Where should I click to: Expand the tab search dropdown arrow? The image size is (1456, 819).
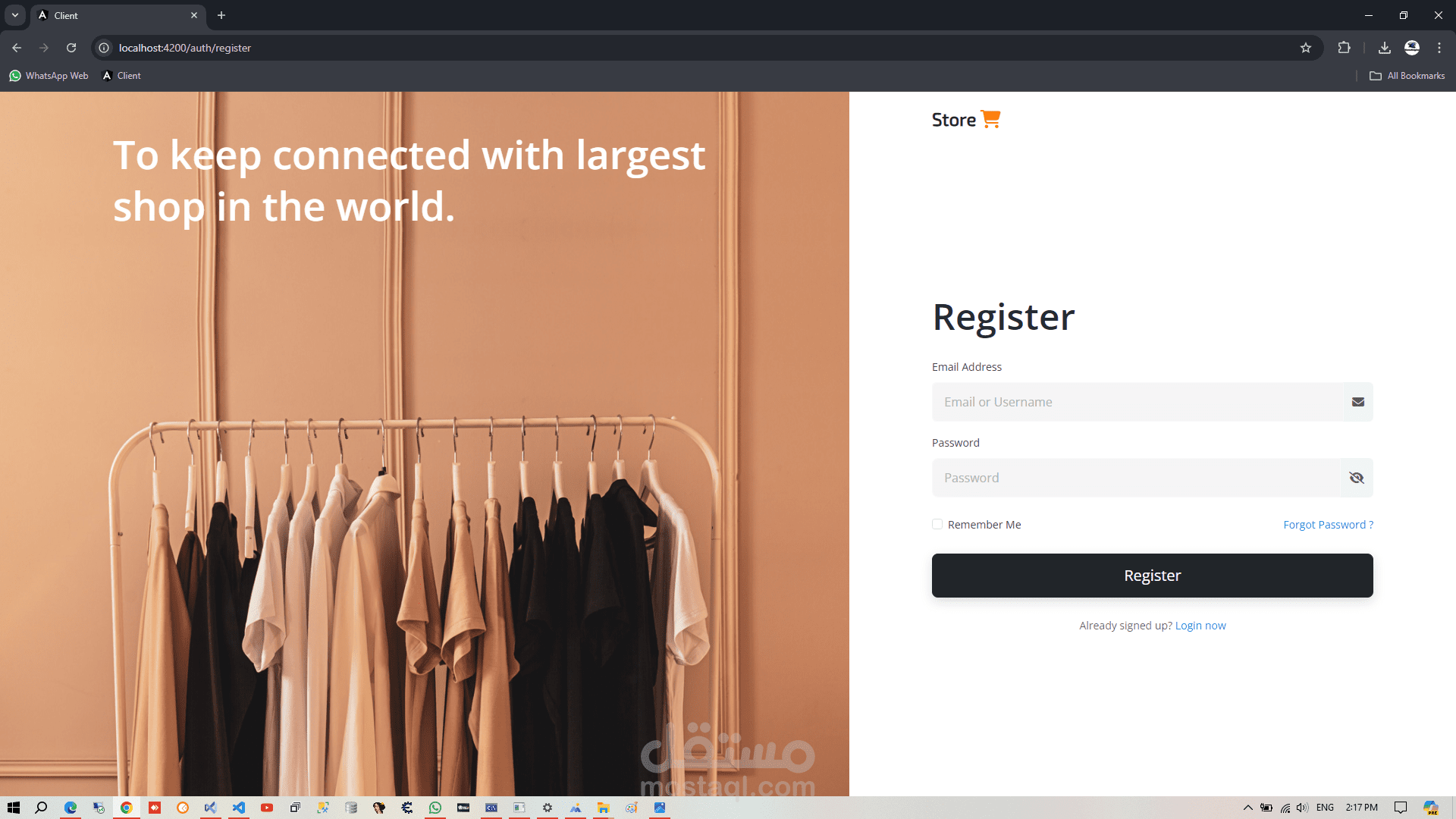15,15
